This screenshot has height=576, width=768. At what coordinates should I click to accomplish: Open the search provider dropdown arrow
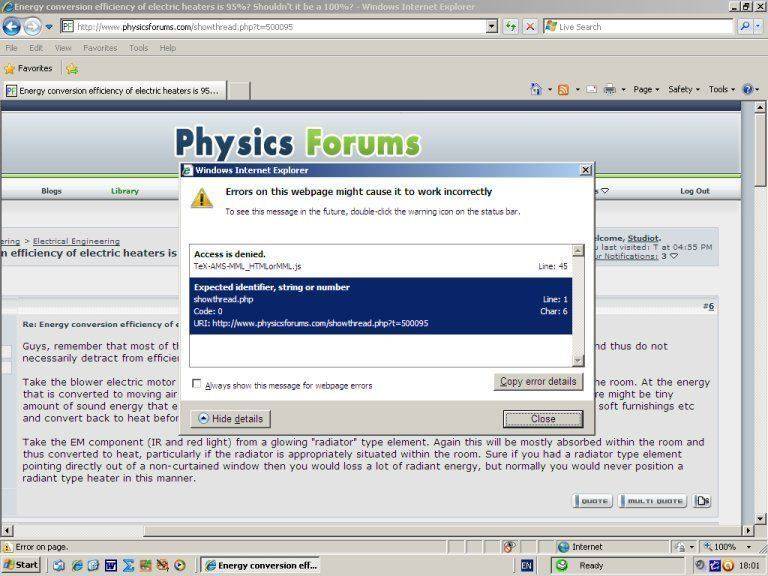[758, 26]
